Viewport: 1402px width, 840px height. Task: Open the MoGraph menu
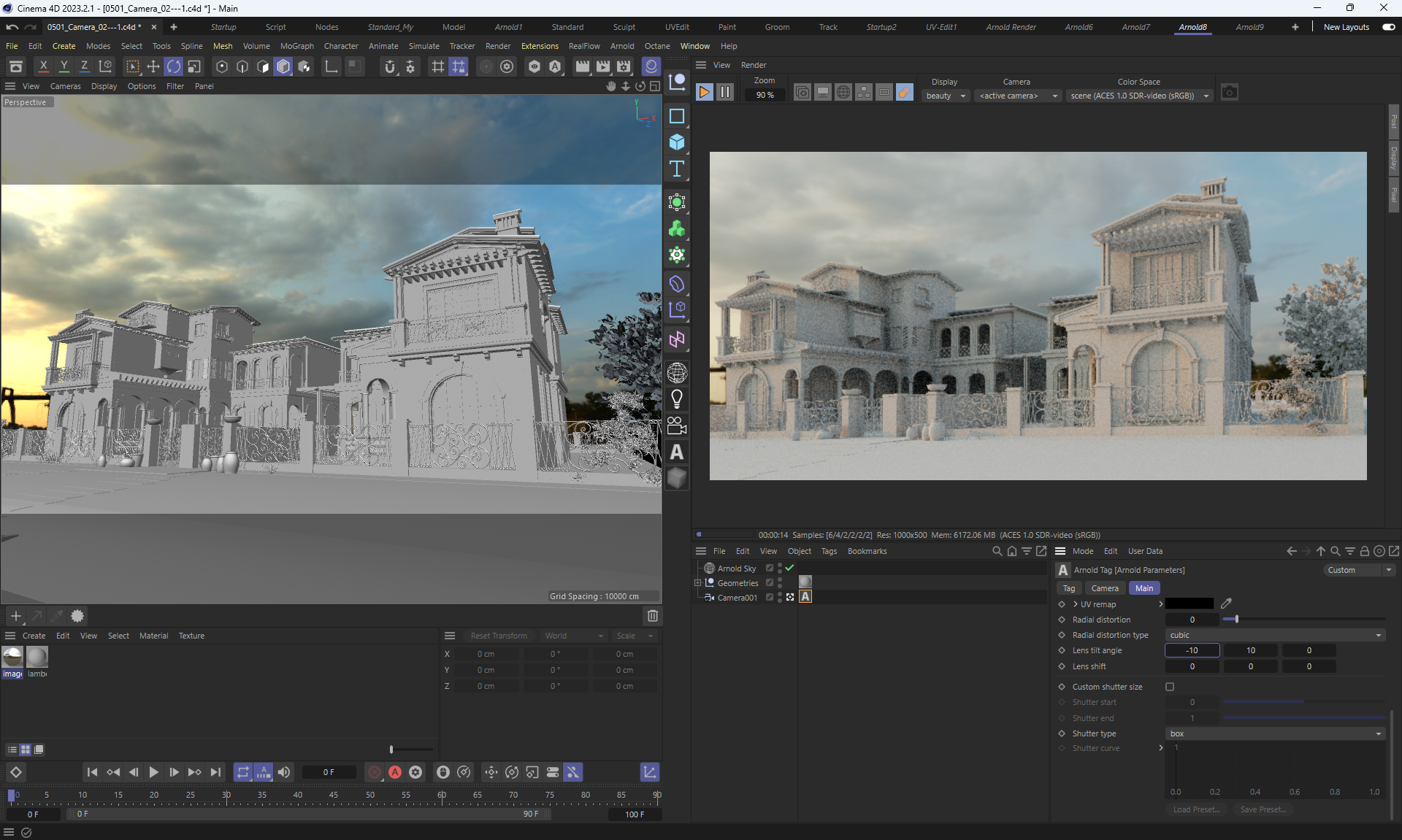(296, 46)
